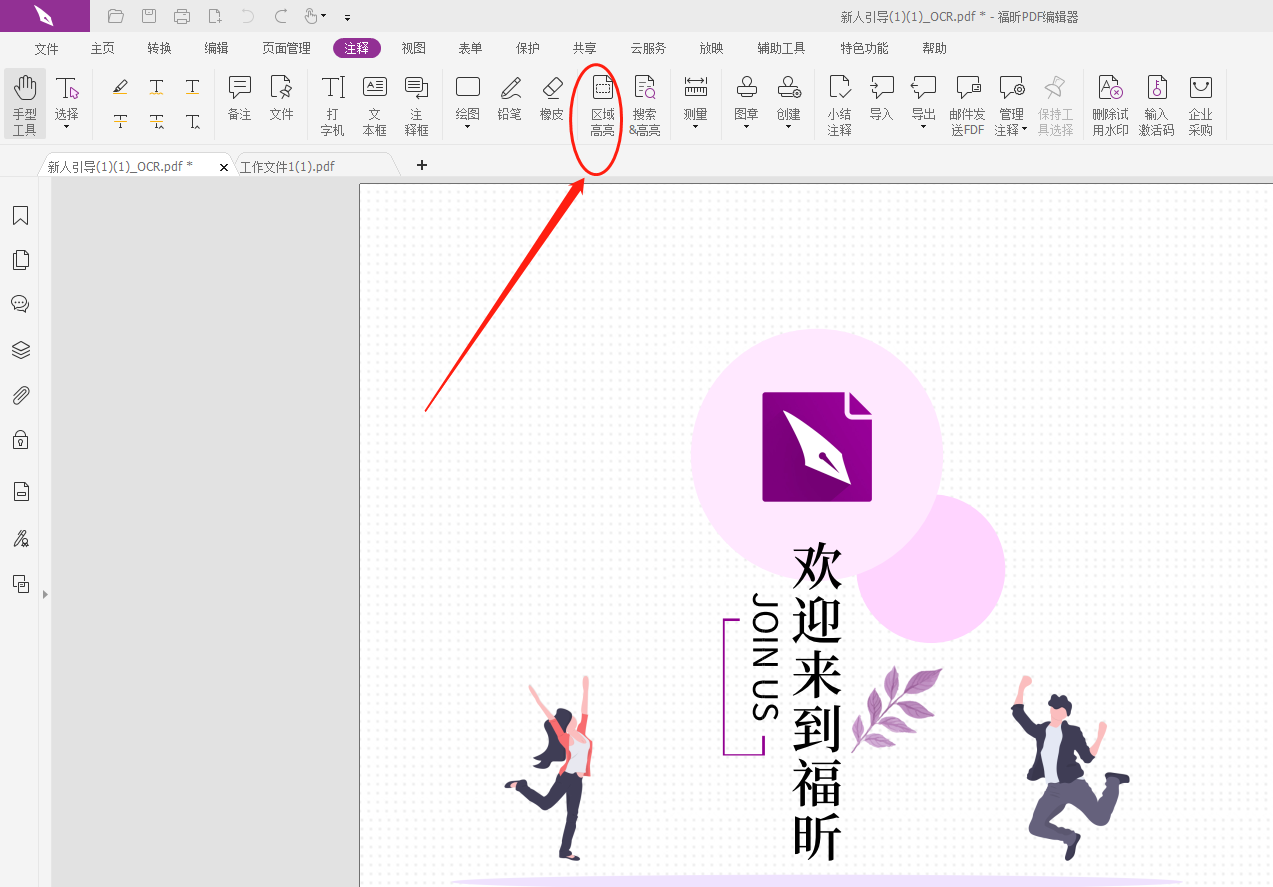The image size is (1273, 887).
Task: Select the 橡皮 eraser tool
Action: 551,100
